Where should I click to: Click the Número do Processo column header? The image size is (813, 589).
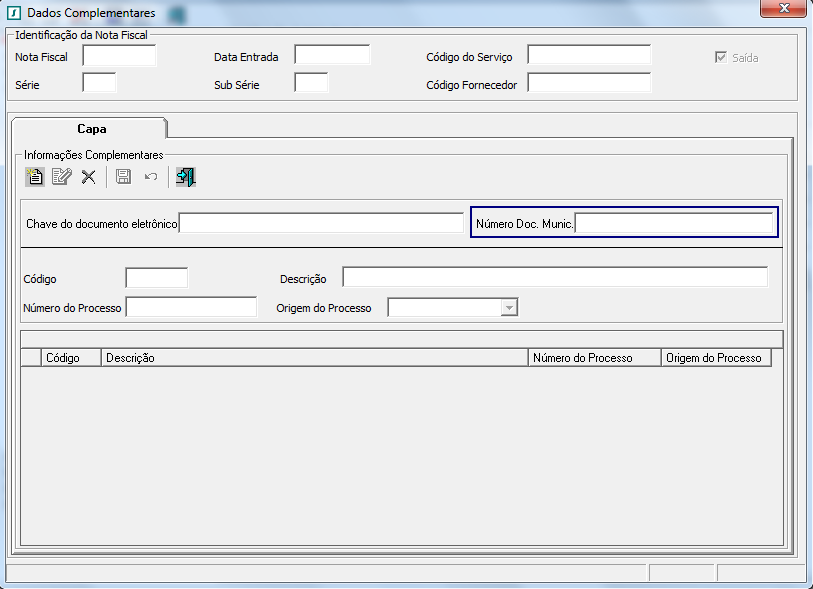[x=594, y=358]
